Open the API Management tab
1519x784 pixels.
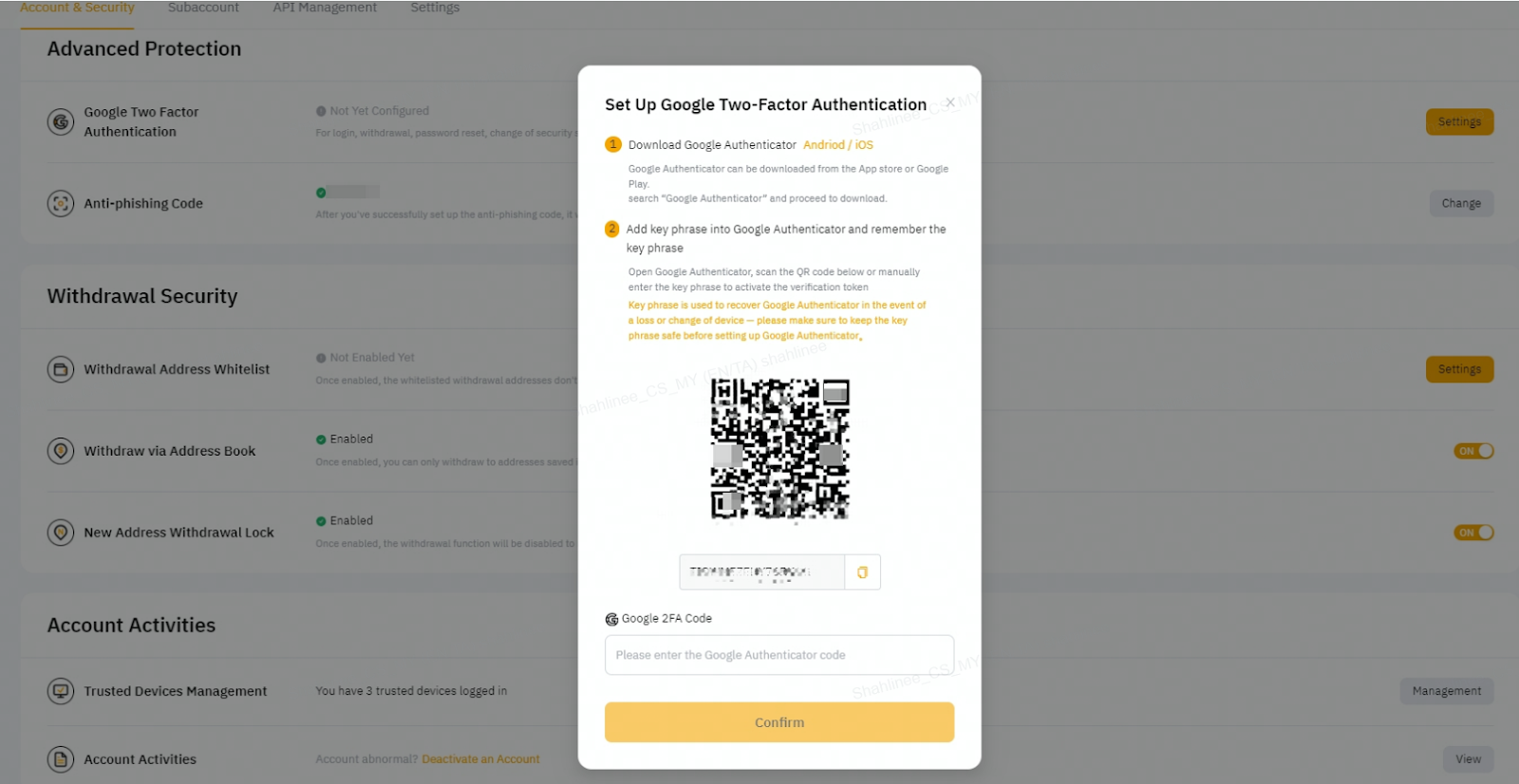325,8
